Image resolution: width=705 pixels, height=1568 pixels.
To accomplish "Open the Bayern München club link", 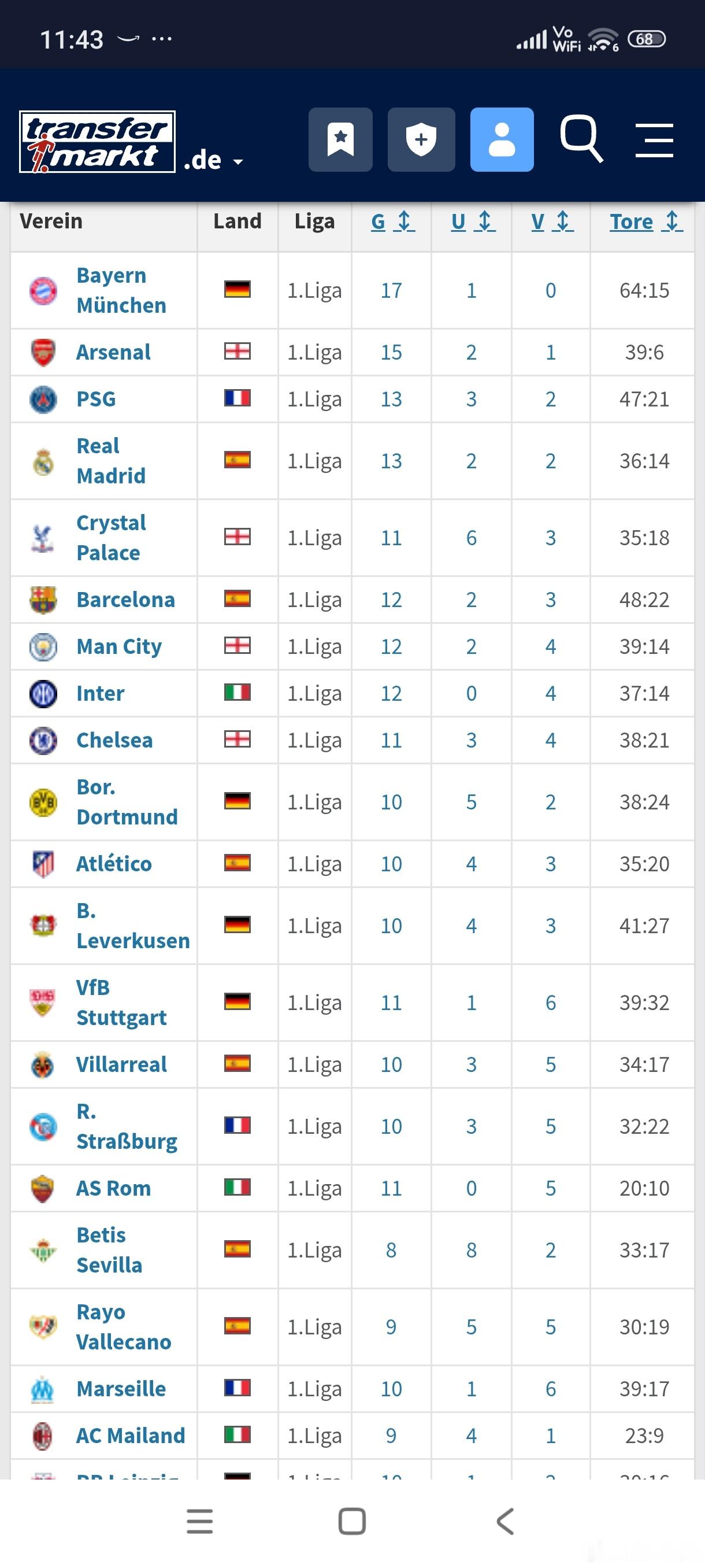I will (120, 290).
